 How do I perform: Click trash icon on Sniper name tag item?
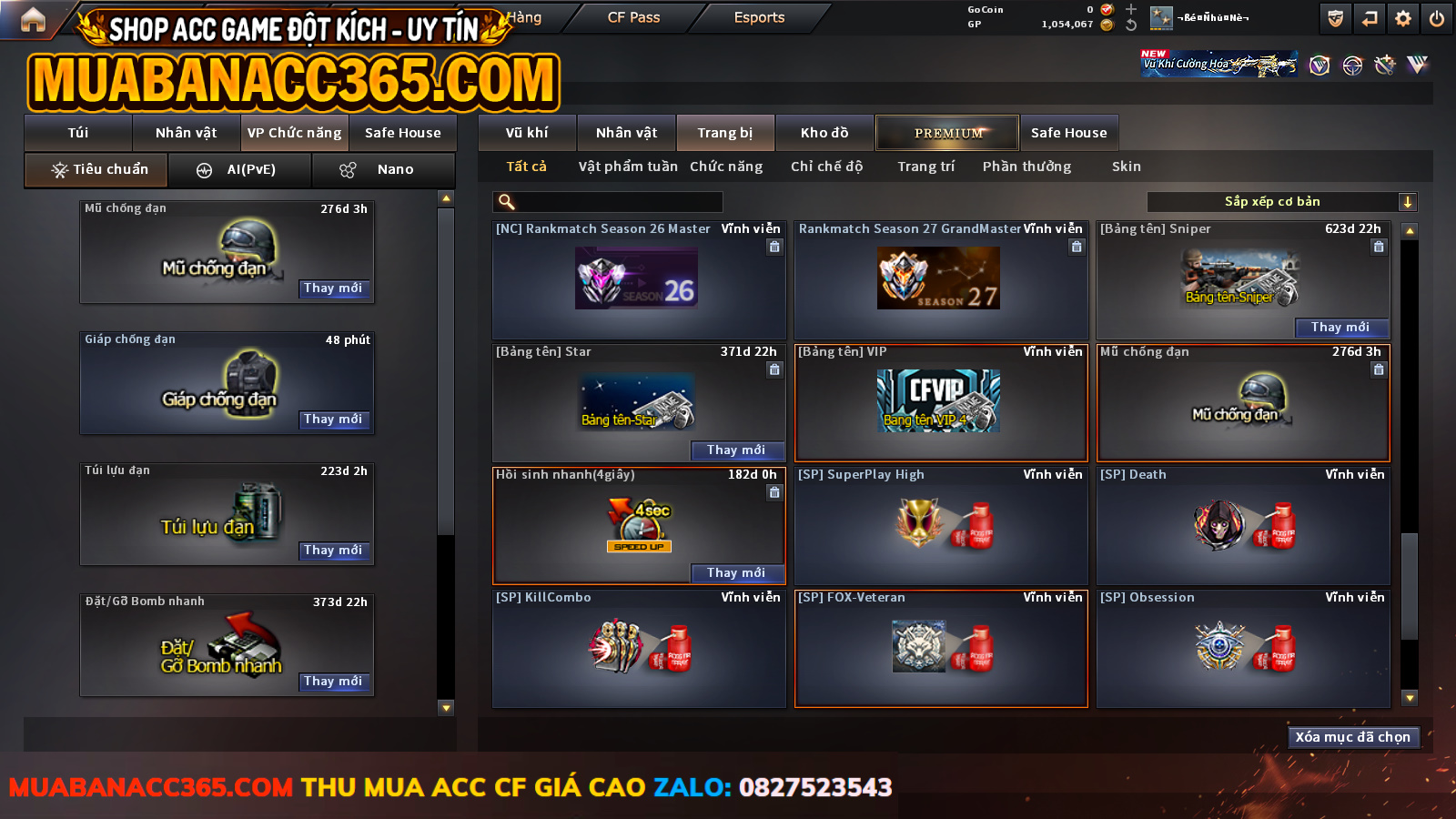1379,247
